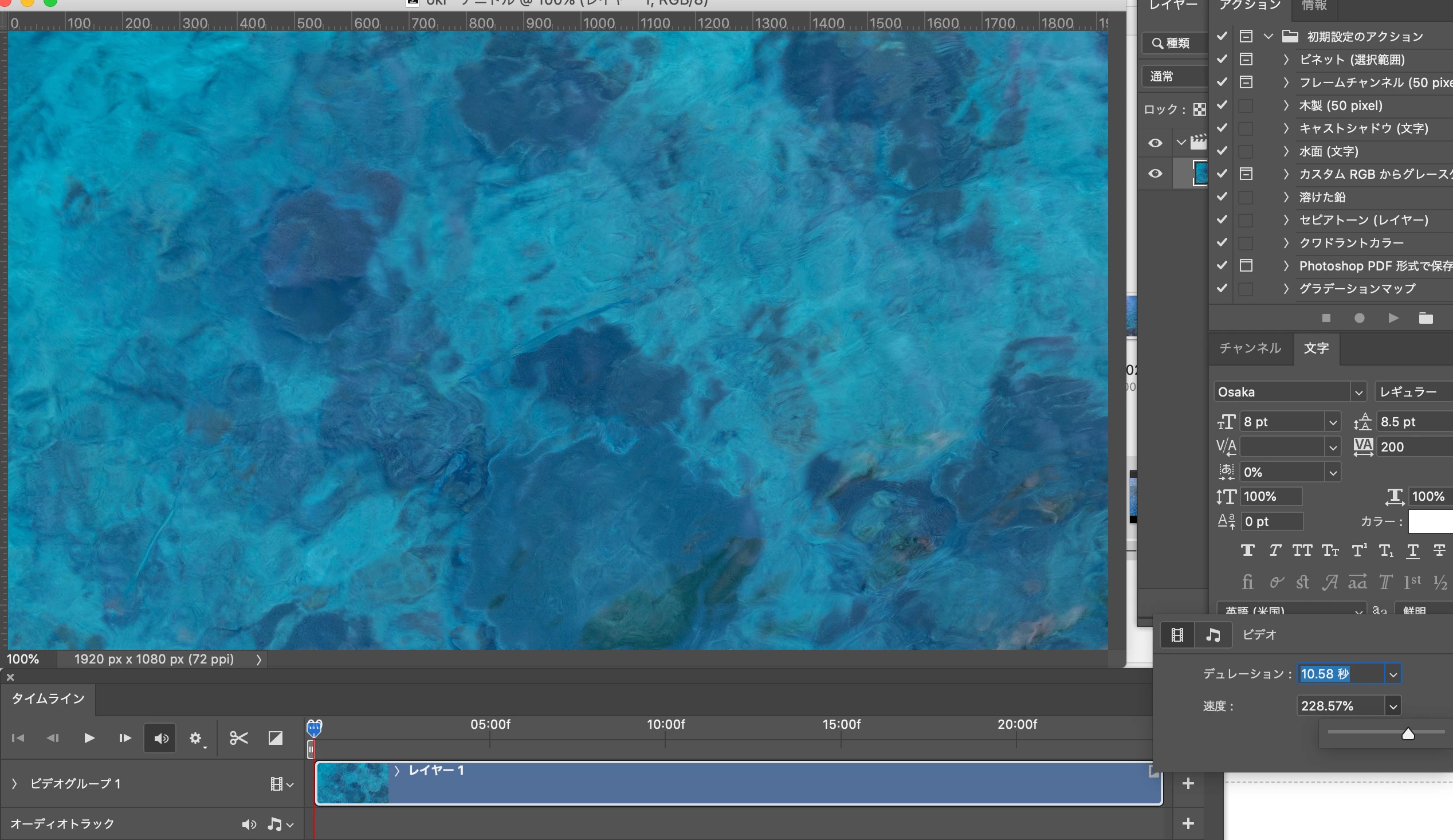Open the speed 228.57% dropdown arrow
The image size is (1453, 840).
1393,706
